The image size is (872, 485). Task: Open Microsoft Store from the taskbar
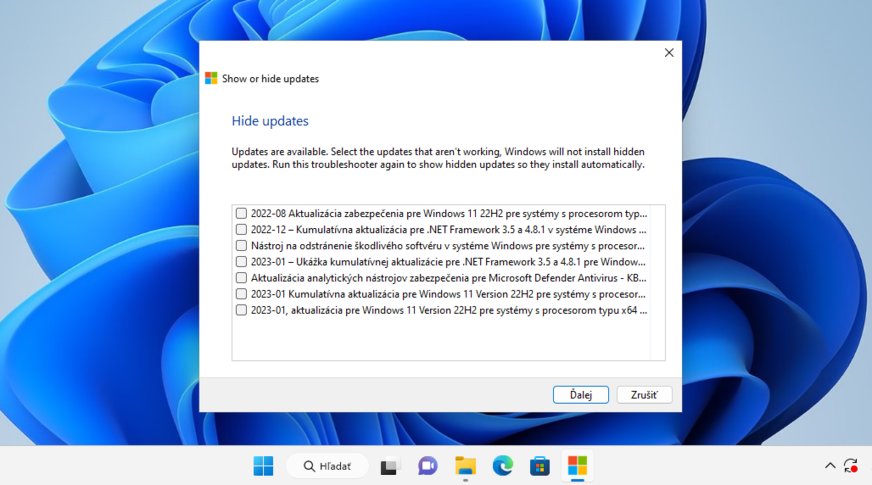(540, 466)
